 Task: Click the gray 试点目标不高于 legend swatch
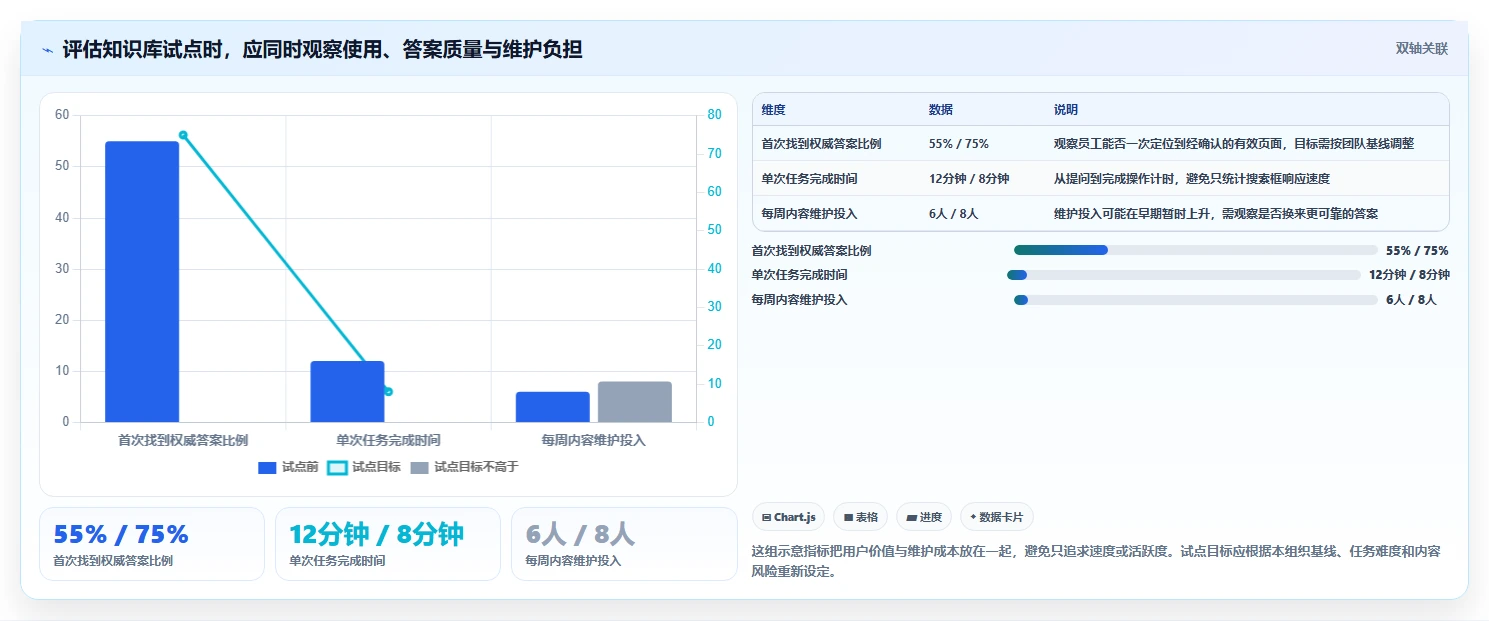419,467
